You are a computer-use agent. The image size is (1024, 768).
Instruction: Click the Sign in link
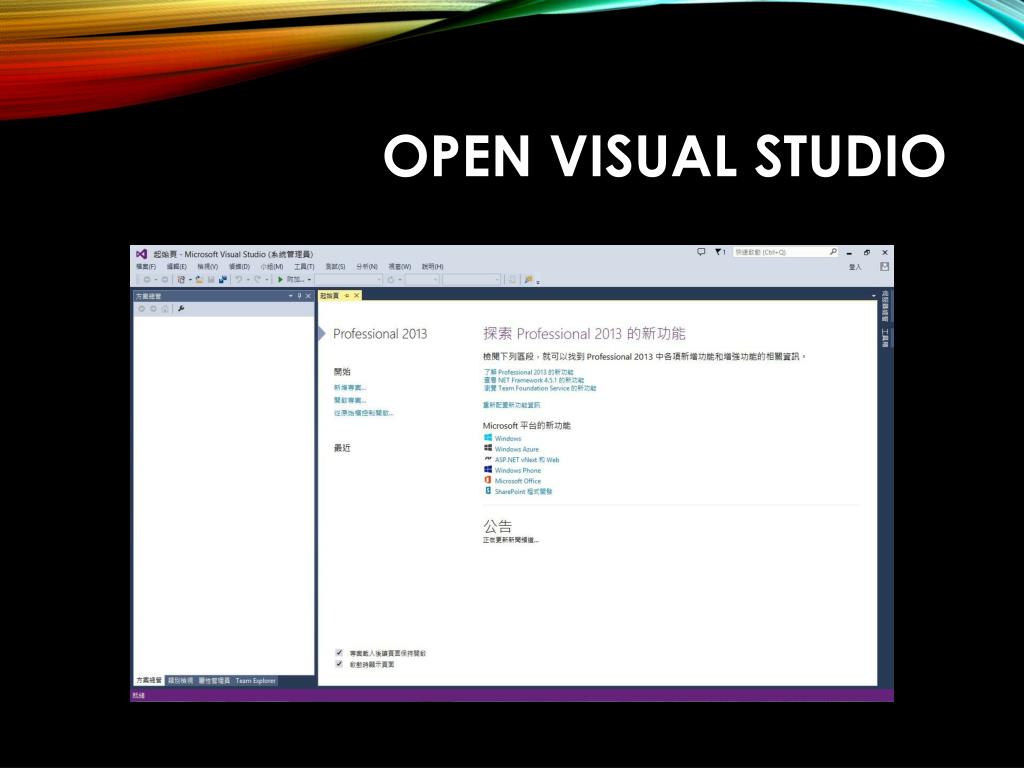856,267
